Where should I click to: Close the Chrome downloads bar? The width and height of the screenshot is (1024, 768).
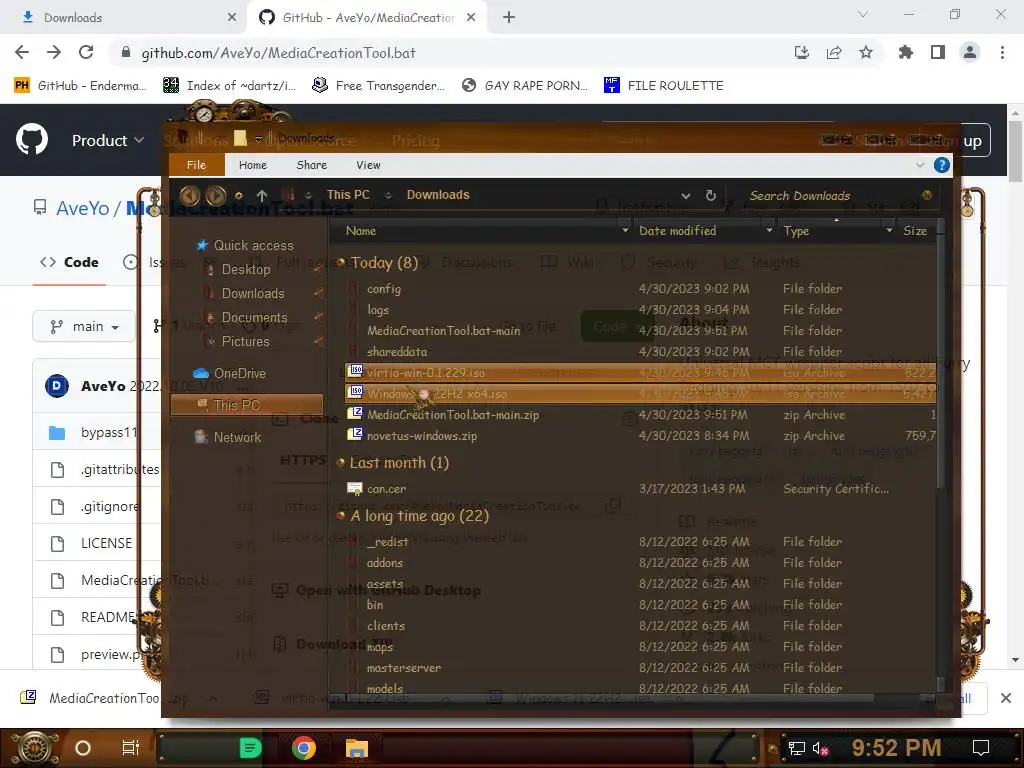point(1006,698)
